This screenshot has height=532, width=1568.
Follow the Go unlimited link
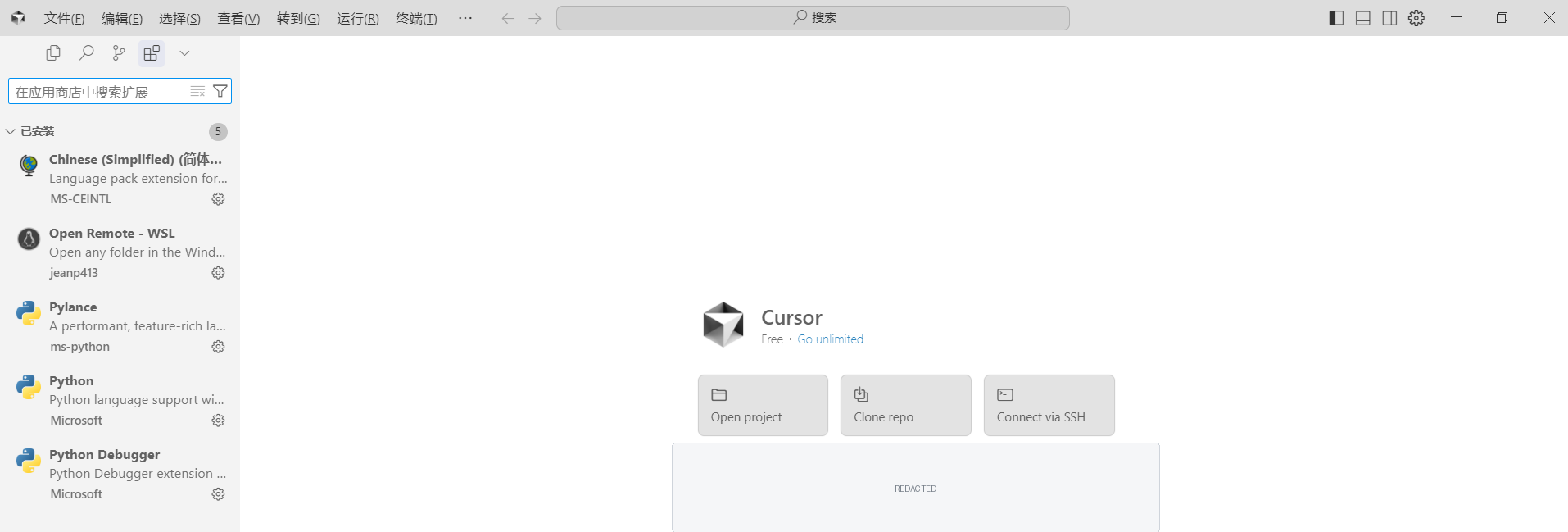831,339
